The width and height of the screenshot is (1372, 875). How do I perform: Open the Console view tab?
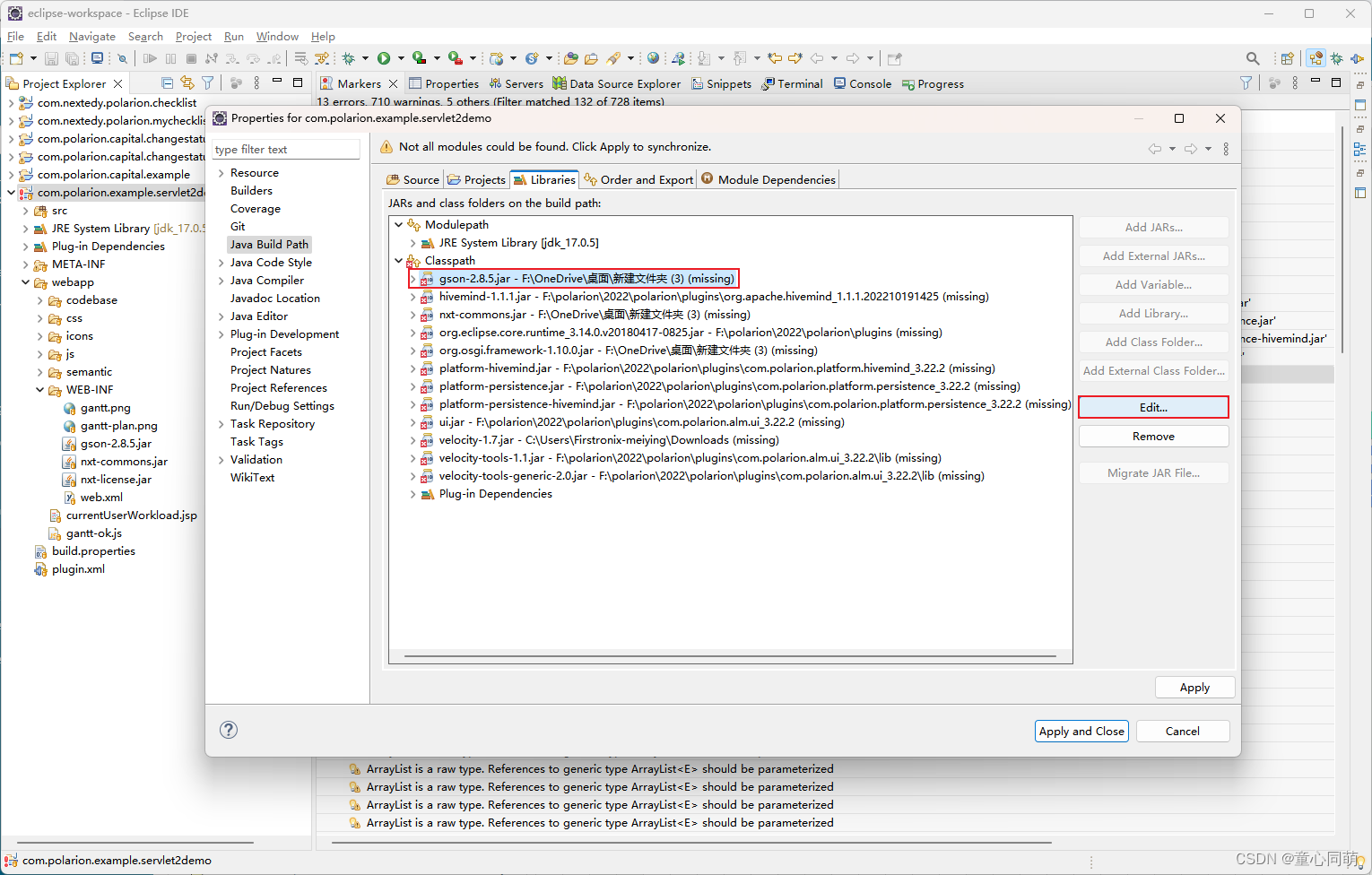(862, 83)
